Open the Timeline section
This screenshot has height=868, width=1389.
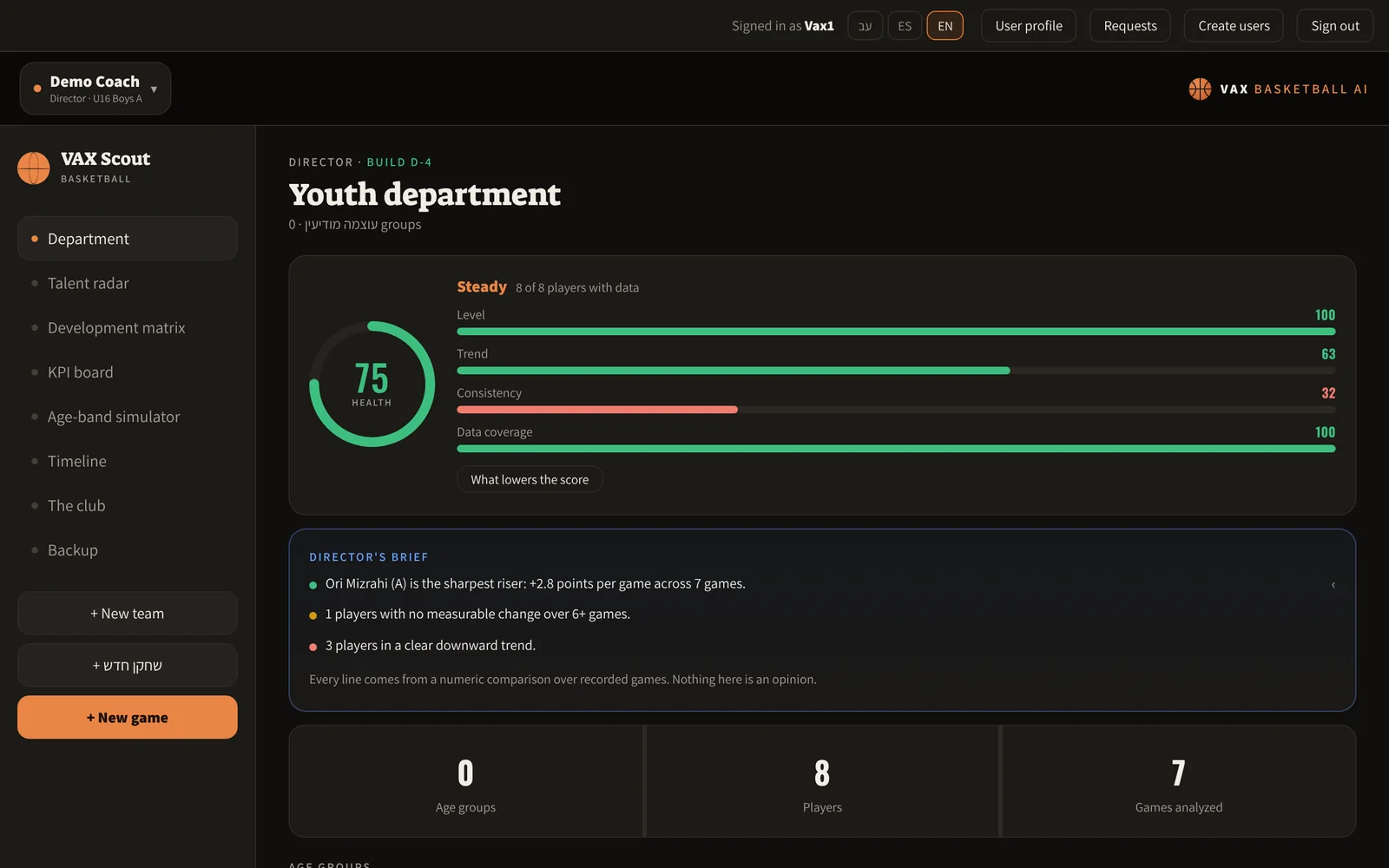[x=128, y=461]
